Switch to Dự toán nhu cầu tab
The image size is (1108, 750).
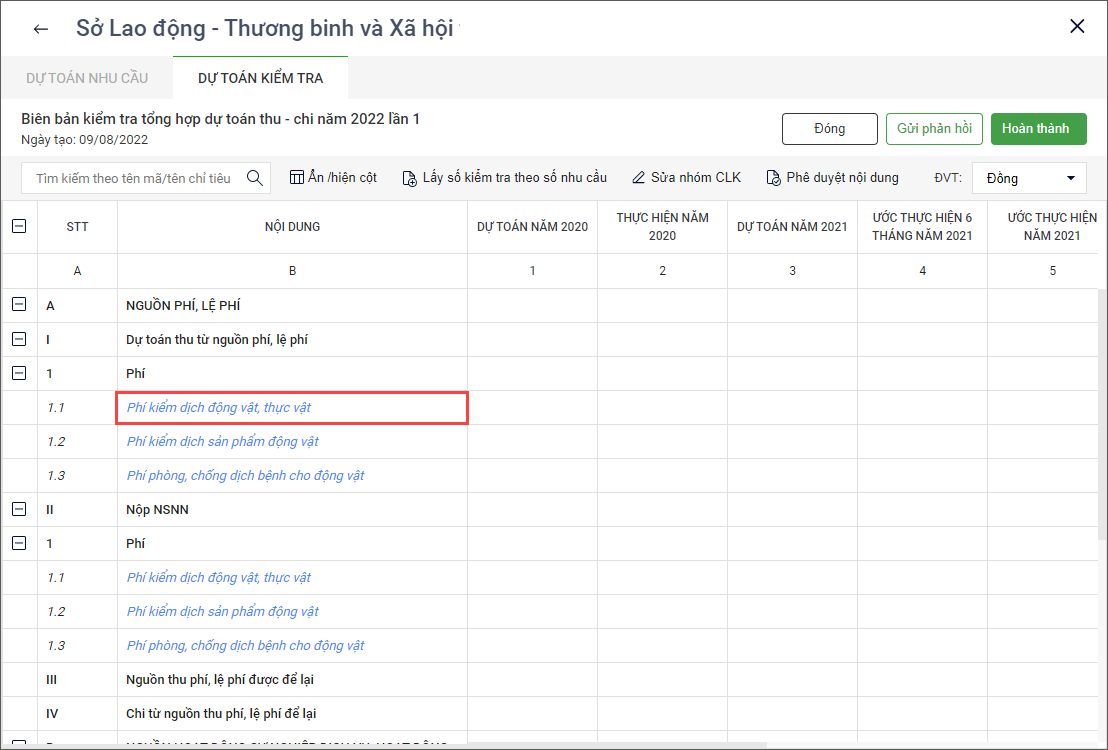click(x=87, y=78)
